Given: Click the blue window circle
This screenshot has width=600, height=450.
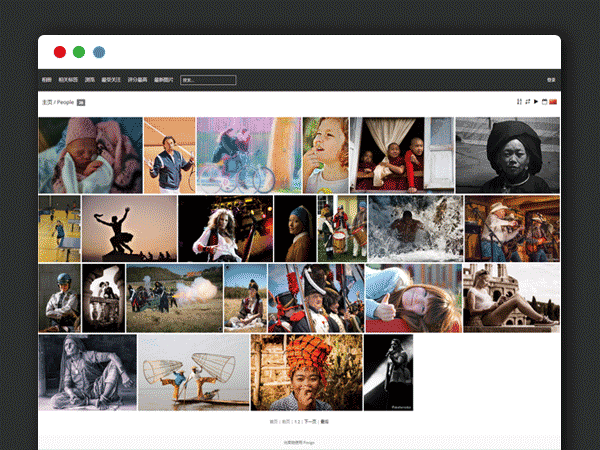Looking at the screenshot, I should [x=99, y=52].
